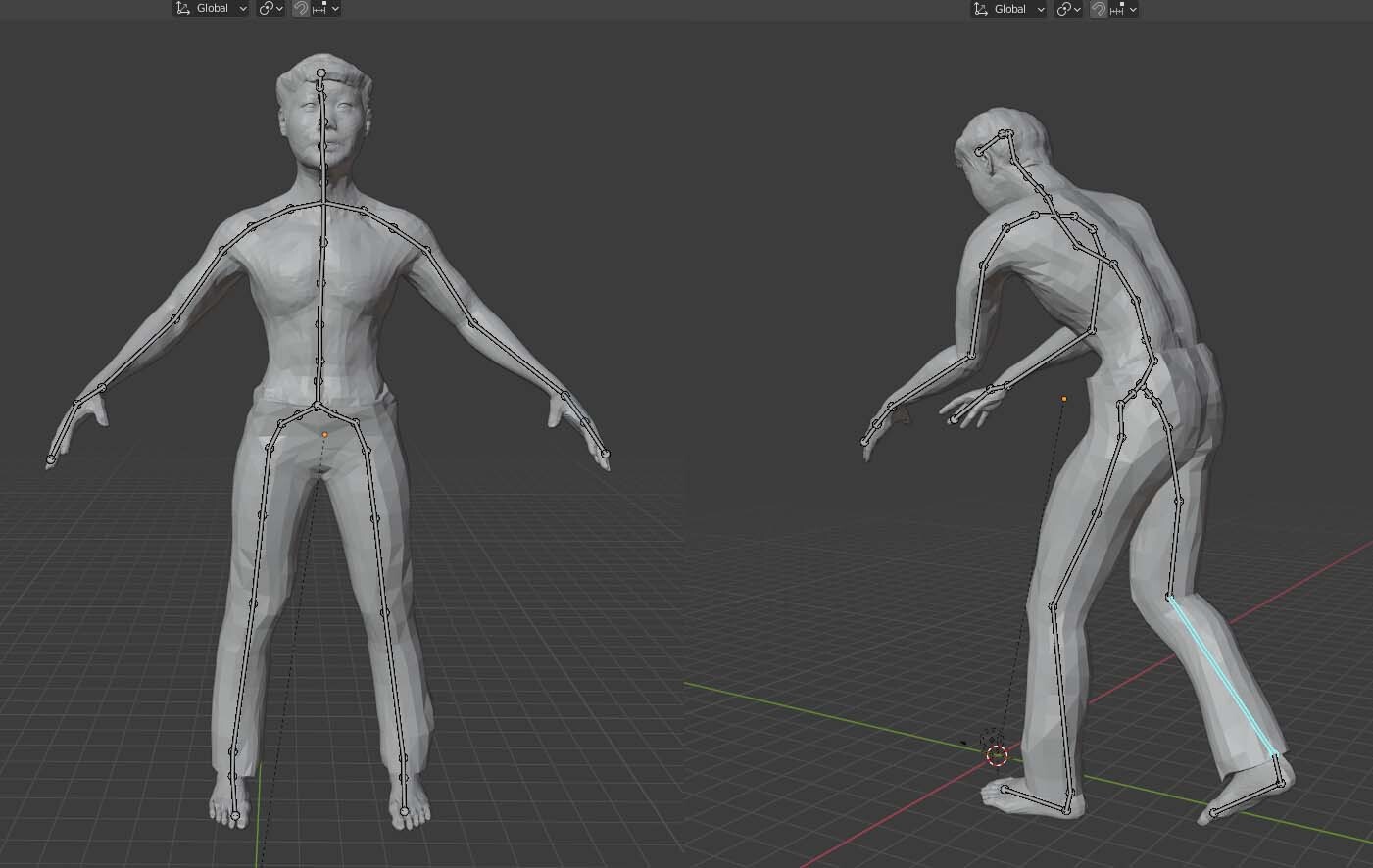Viewport: 1373px width, 868px height.
Task: Open pivot point menu in right viewport
Action: coord(1068,9)
